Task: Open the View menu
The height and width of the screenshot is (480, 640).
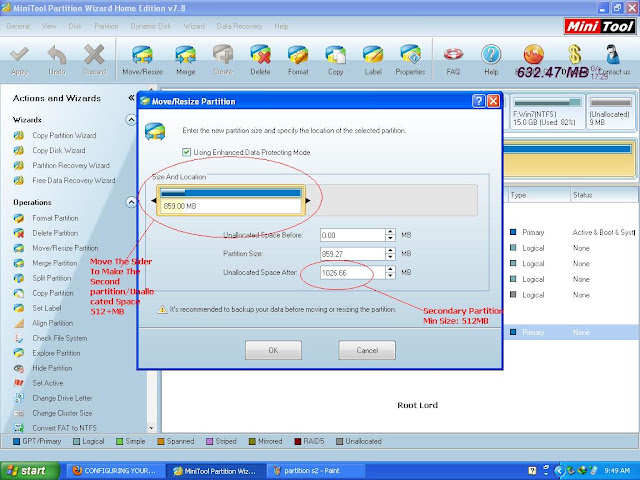Action: [x=49, y=26]
